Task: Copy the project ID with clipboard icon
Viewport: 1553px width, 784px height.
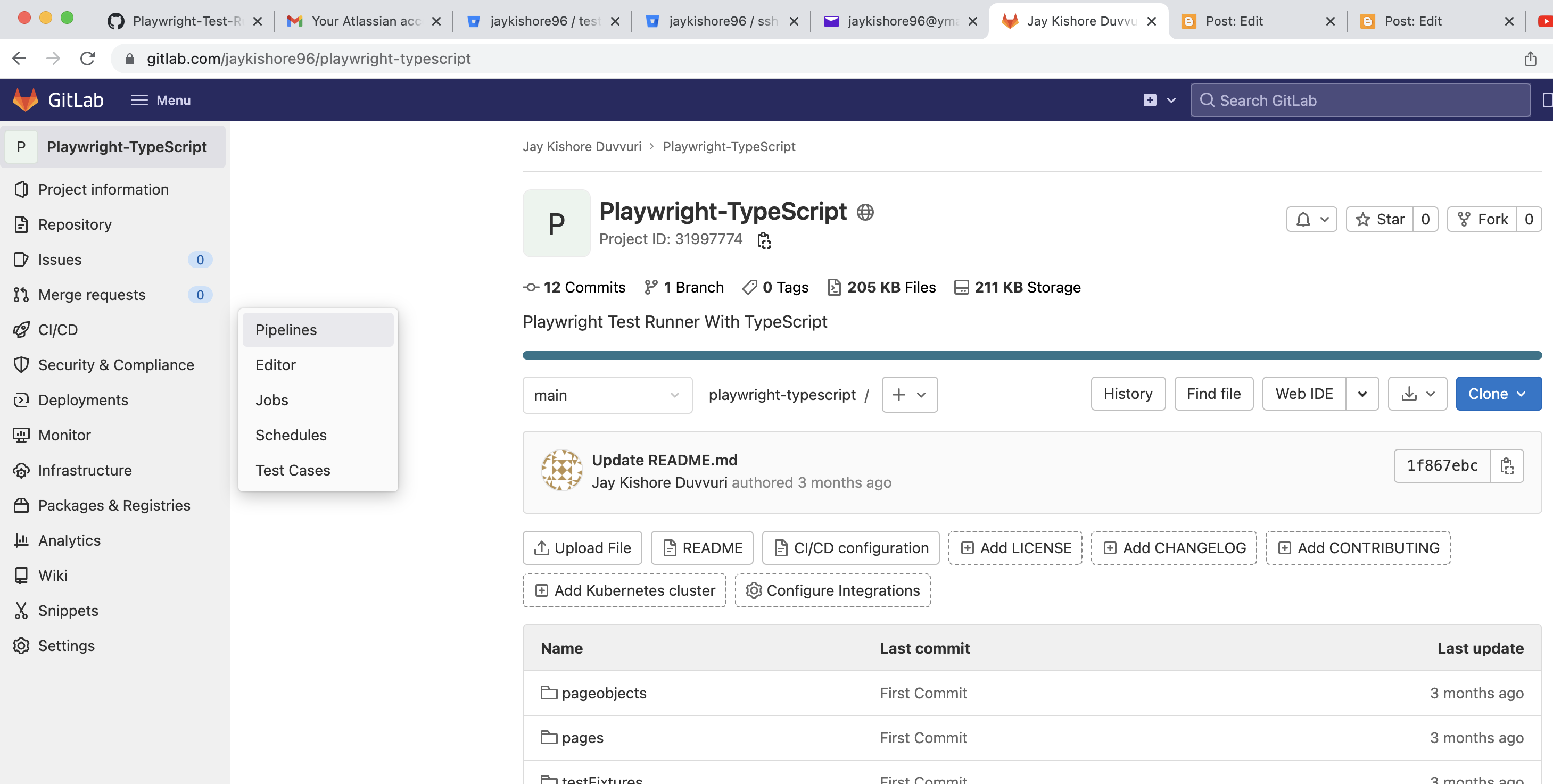Action: 764,240
